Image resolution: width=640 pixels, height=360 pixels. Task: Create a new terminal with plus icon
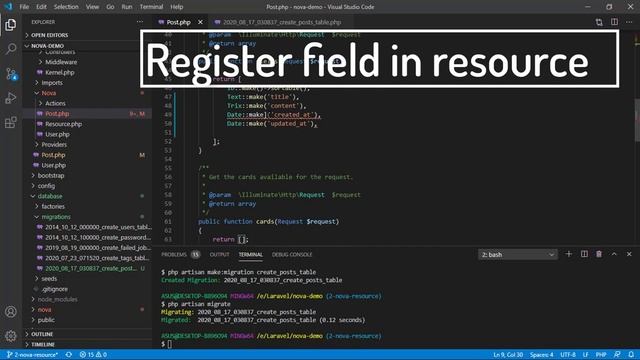pos(569,254)
